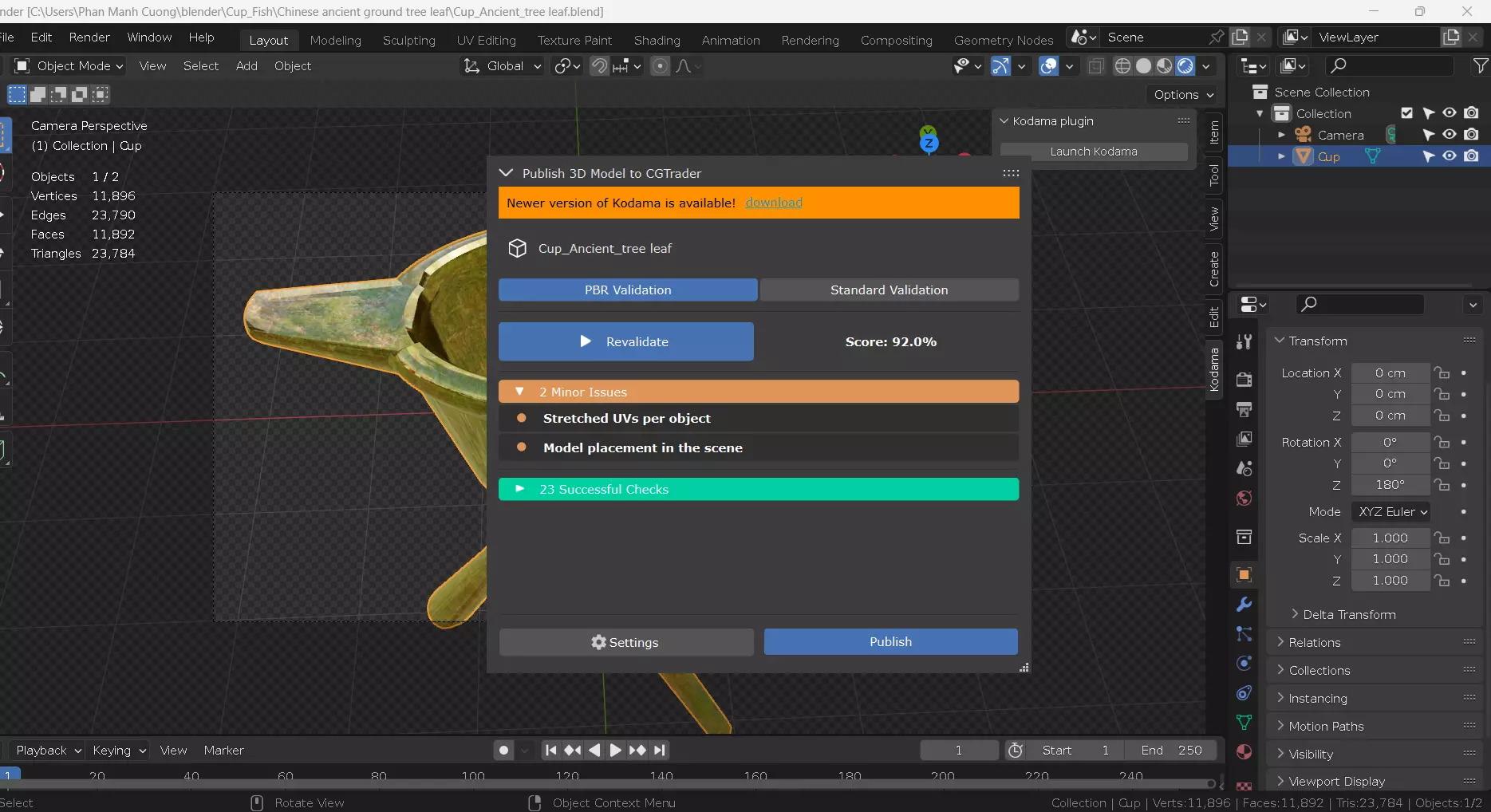Expand the Cup tree item in outliner
This screenshot has height=812, width=1491.
tap(1281, 156)
